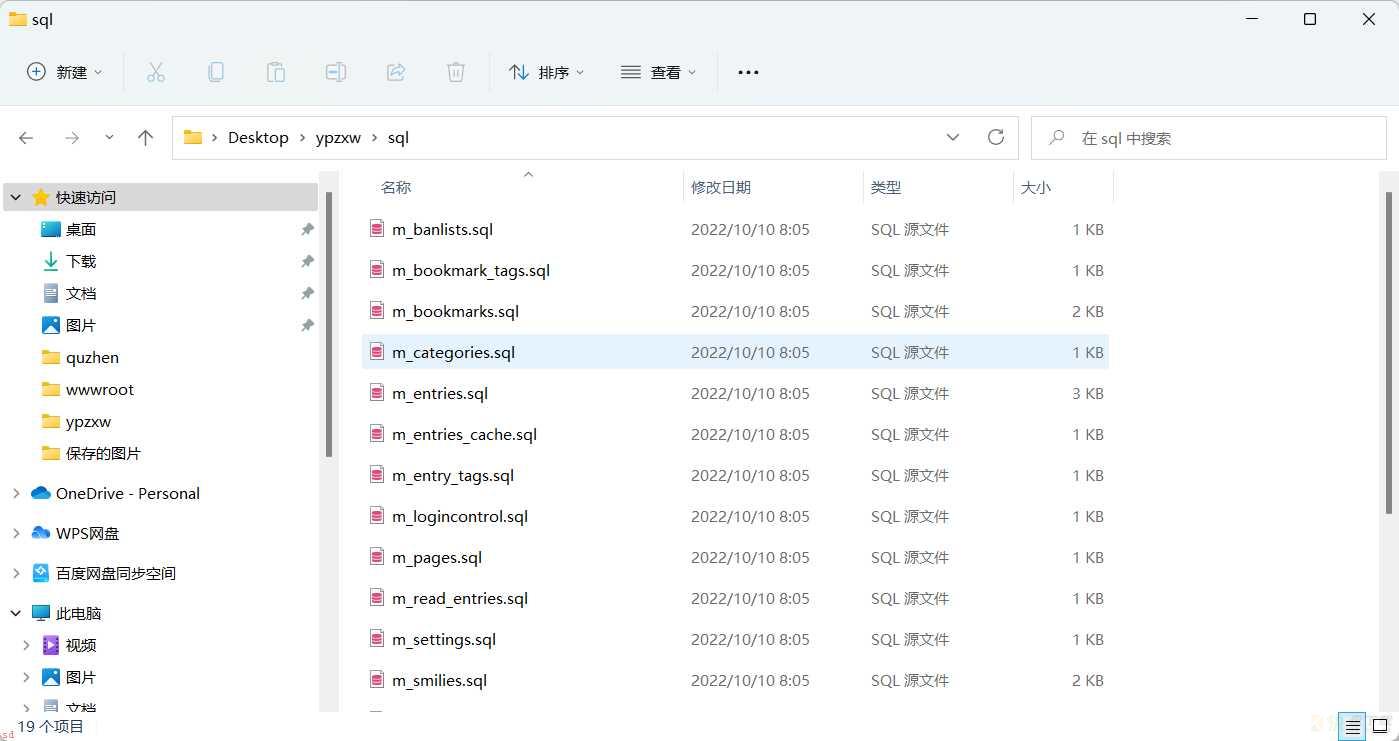Open quzhen folder in sidebar
Image resolution: width=1399 pixels, height=741 pixels.
click(x=92, y=357)
